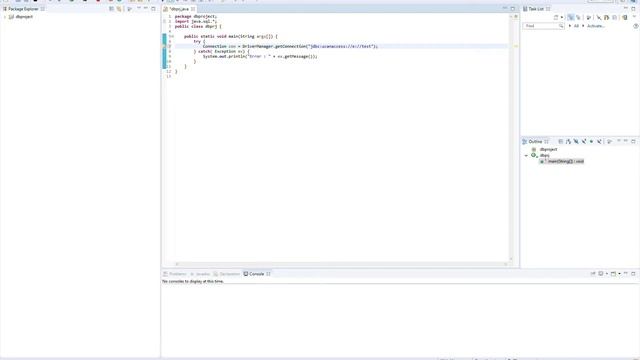Click the Pin Console icon
Screen dimensions: 640x360
pos(593,274)
